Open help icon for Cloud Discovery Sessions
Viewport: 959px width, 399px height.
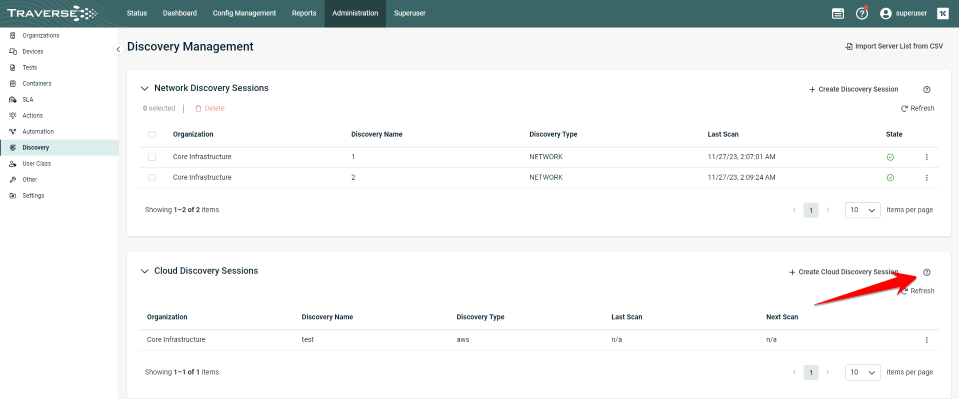tap(927, 272)
